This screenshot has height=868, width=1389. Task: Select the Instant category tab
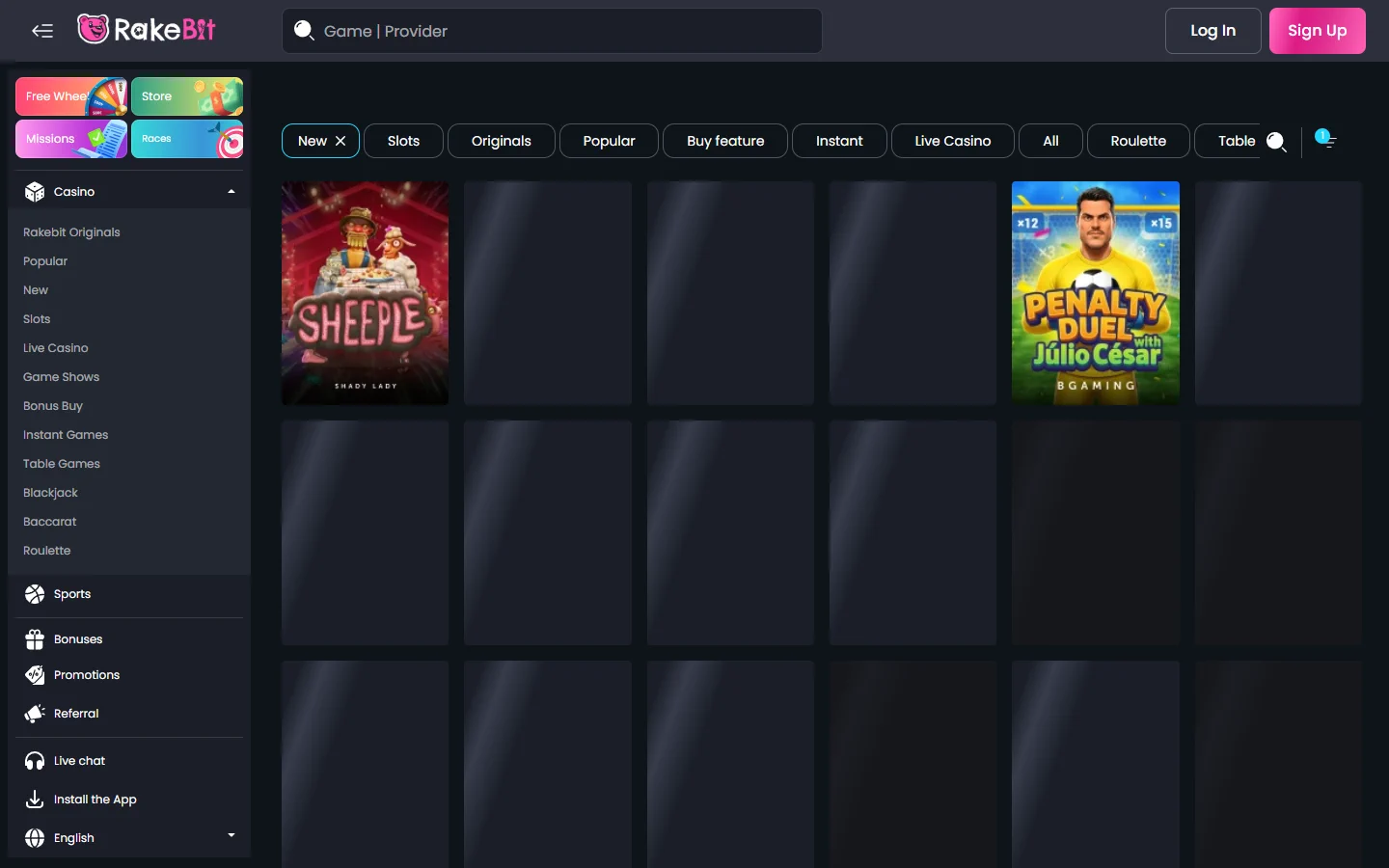[839, 141]
